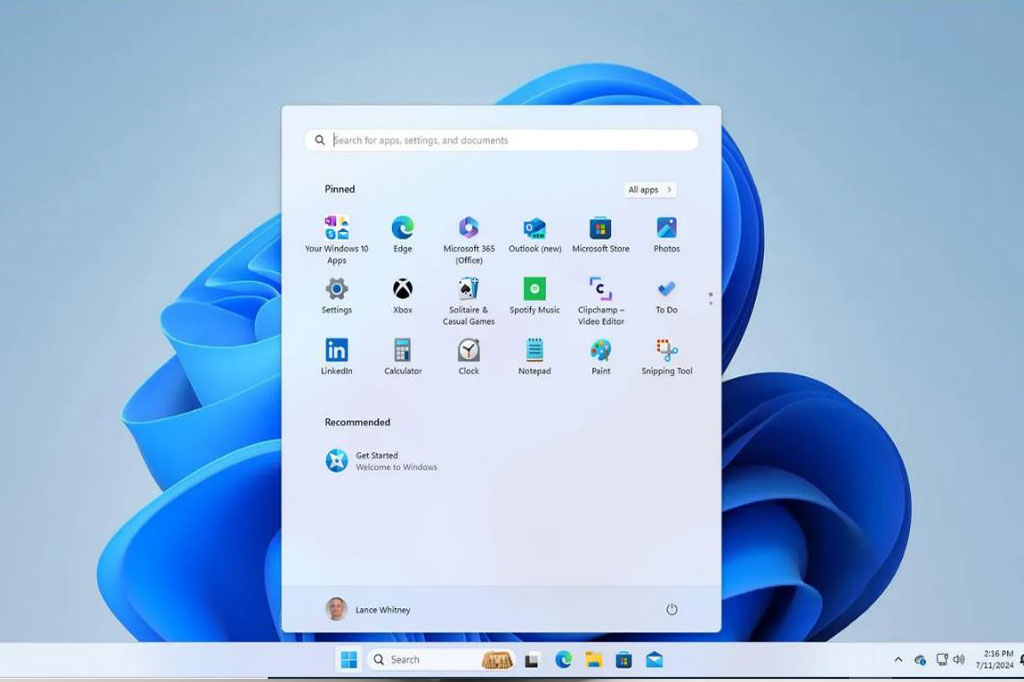
Task: Open Get Started recommended item
Action: coord(381,461)
